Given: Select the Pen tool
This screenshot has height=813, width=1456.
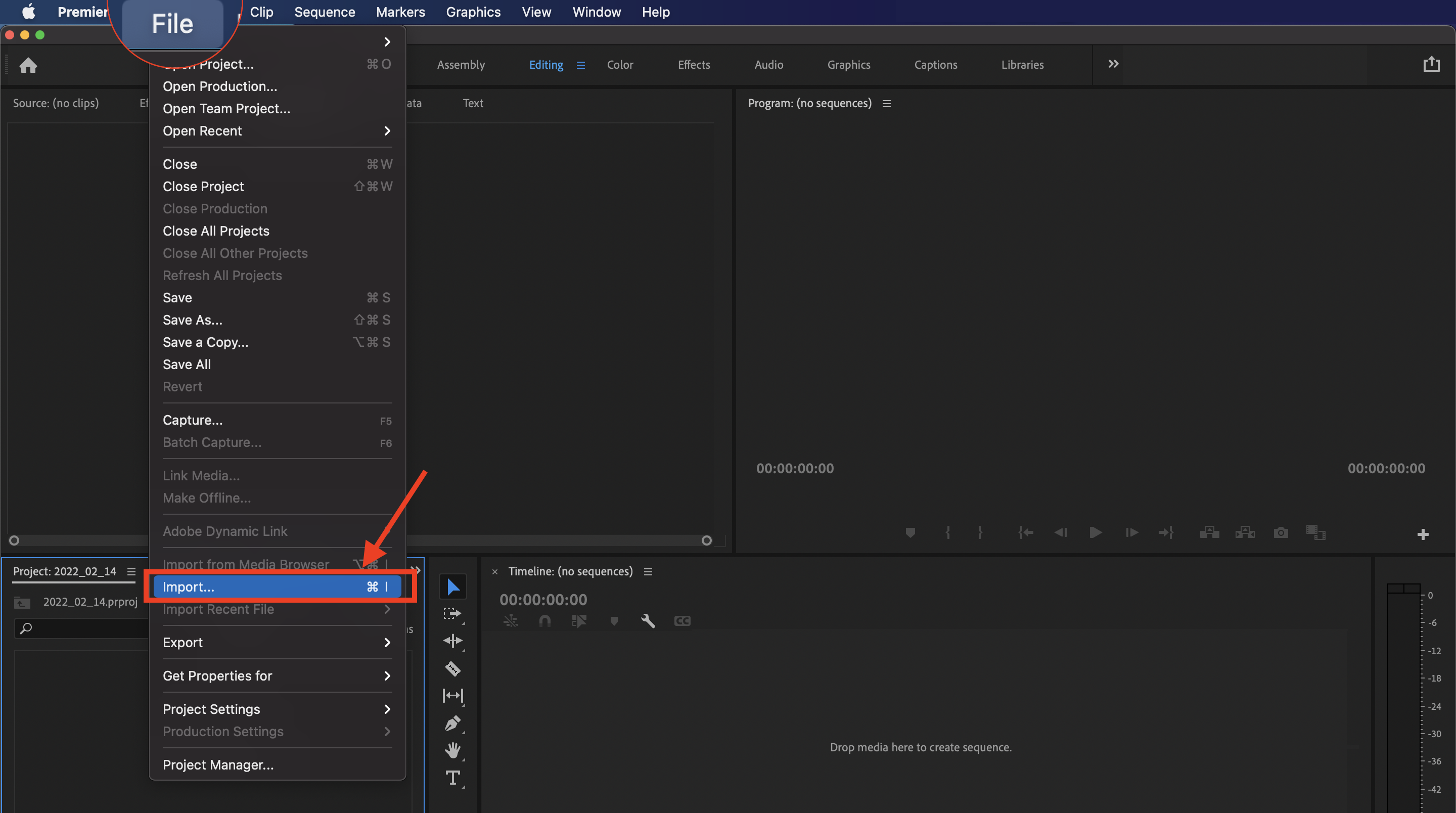Looking at the screenshot, I should (x=453, y=723).
